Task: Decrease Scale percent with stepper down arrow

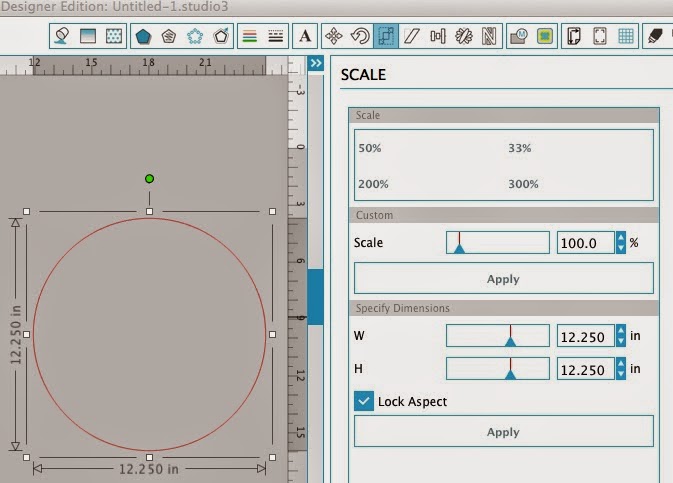Action: (x=621, y=248)
